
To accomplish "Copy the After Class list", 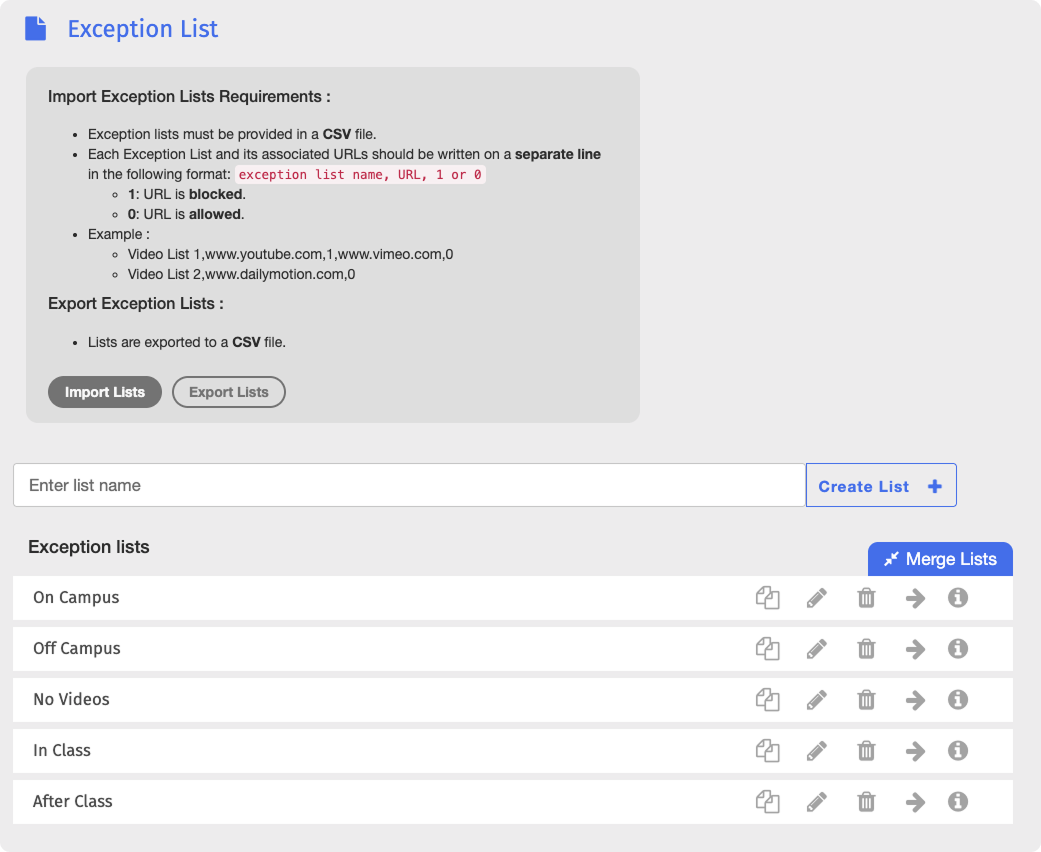I will [x=767, y=802].
